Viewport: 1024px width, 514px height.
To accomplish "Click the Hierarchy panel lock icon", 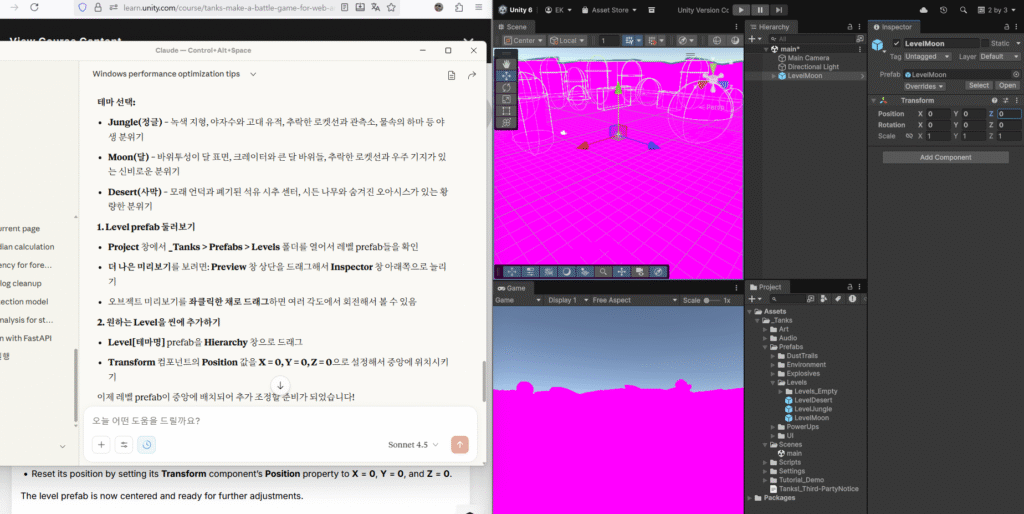I will coord(849,27).
